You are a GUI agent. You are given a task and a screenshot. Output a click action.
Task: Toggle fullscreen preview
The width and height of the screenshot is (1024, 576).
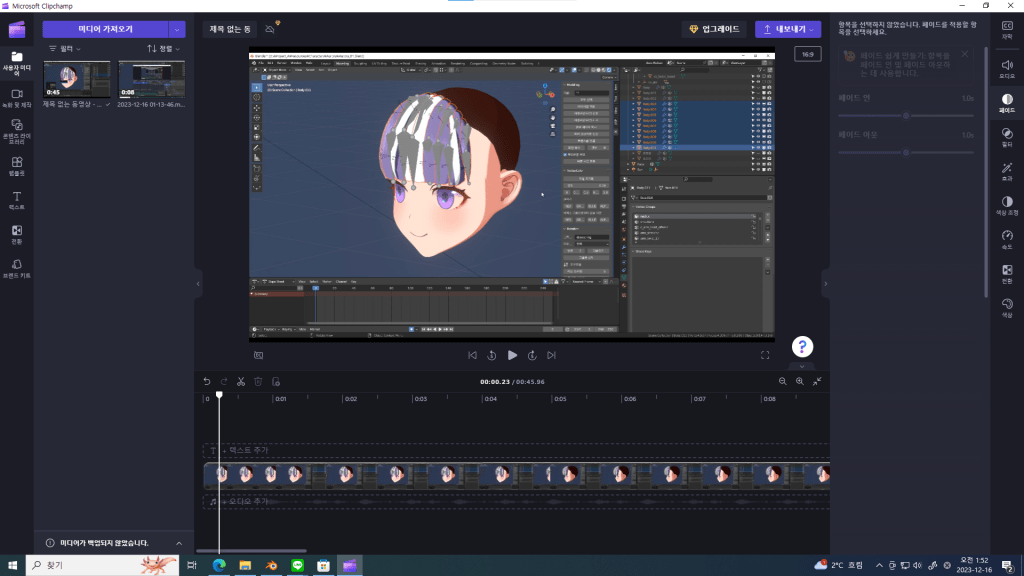[765, 355]
